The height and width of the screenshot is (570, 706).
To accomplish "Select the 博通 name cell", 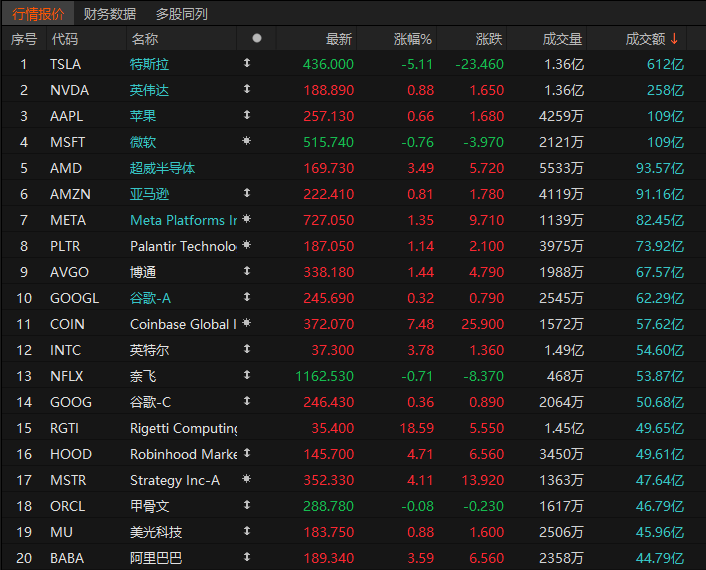I will pos(143,272).
